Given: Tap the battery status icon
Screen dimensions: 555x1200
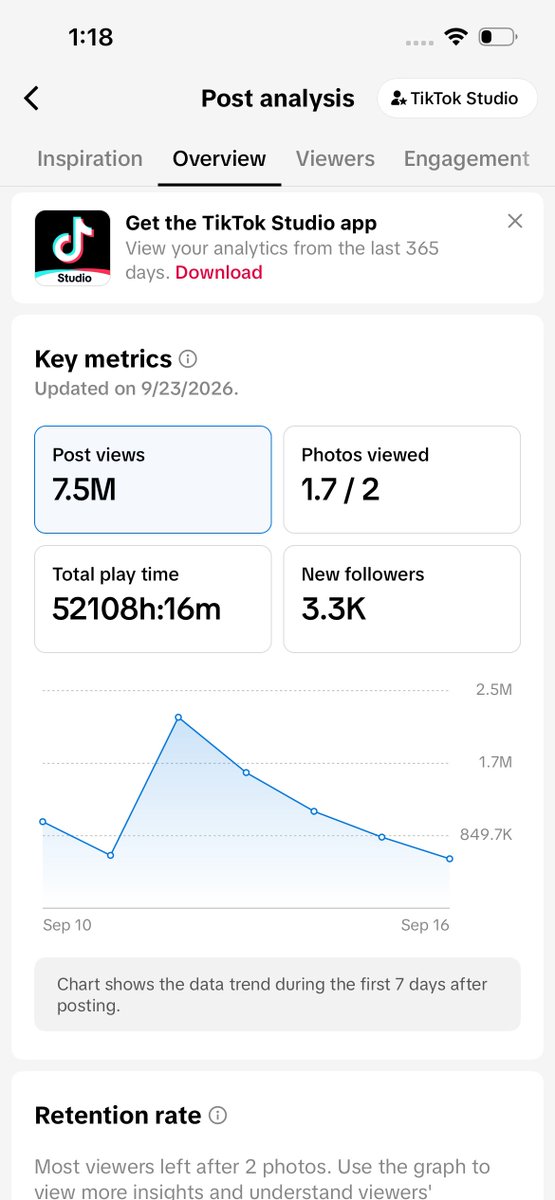Looking at the screenshot, I should (498, 37).
